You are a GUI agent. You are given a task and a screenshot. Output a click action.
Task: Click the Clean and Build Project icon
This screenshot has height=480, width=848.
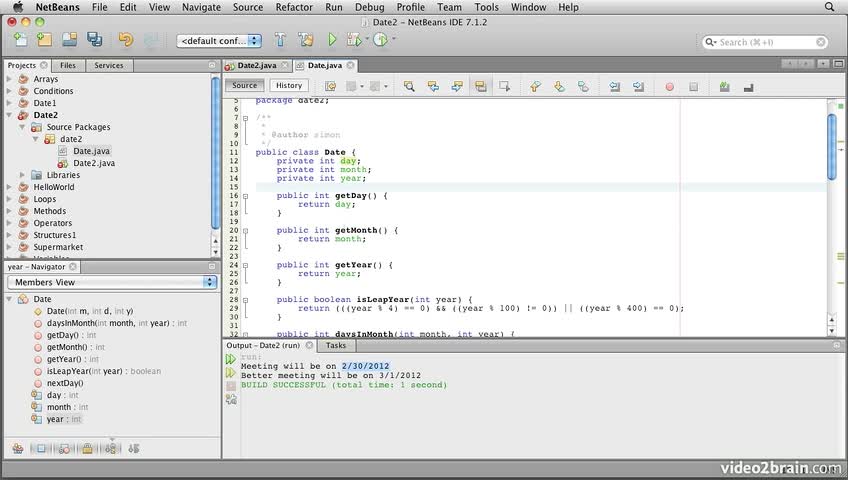click(305, 40)
